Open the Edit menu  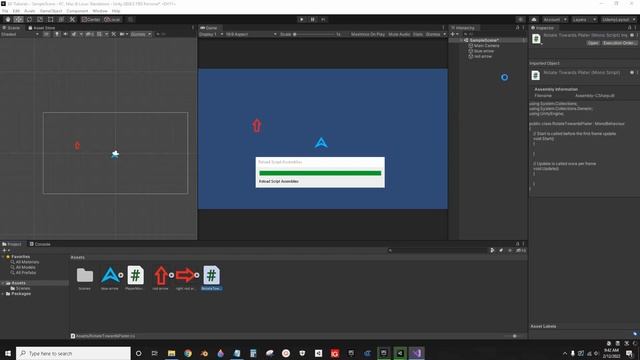[x=16, y=11]
